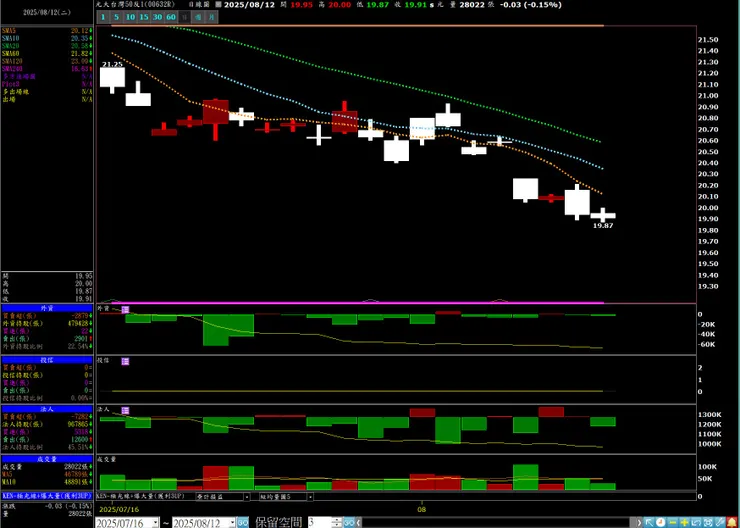This screenshot has height=528, width=740.
Task: Click the undo/return icon in bottom toolbar
Action: pos(696,522)
